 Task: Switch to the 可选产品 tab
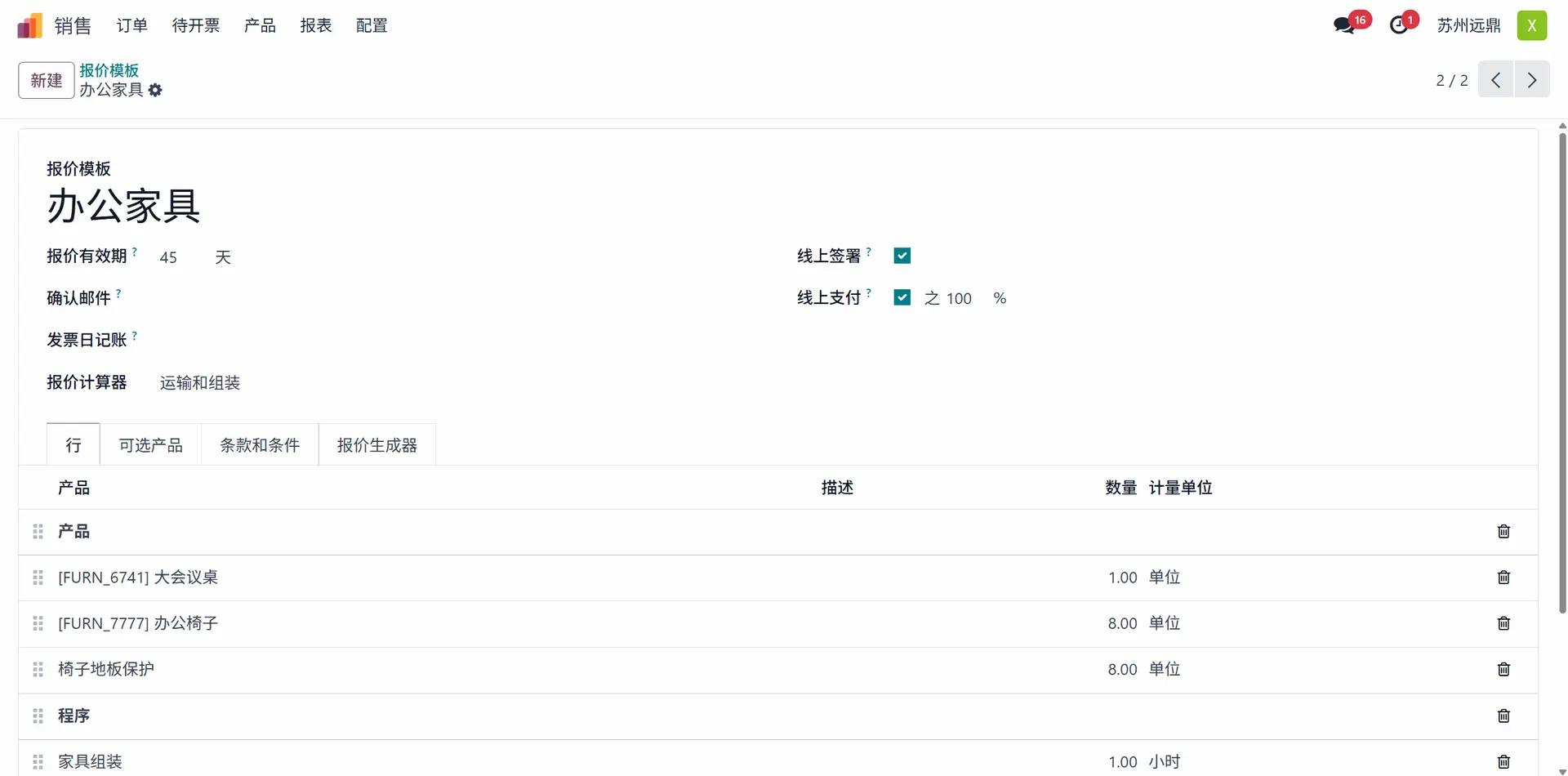150,445
